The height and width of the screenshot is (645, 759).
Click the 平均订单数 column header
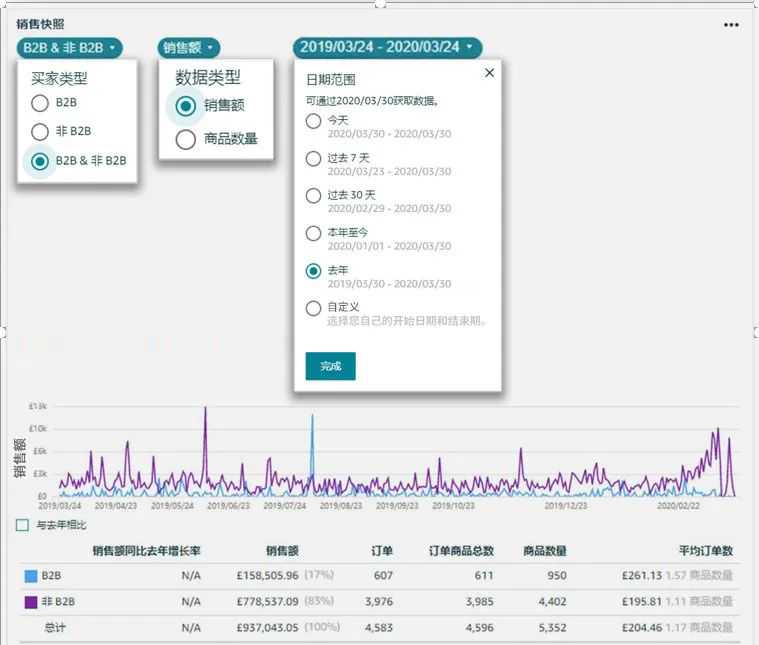(706, 551)
